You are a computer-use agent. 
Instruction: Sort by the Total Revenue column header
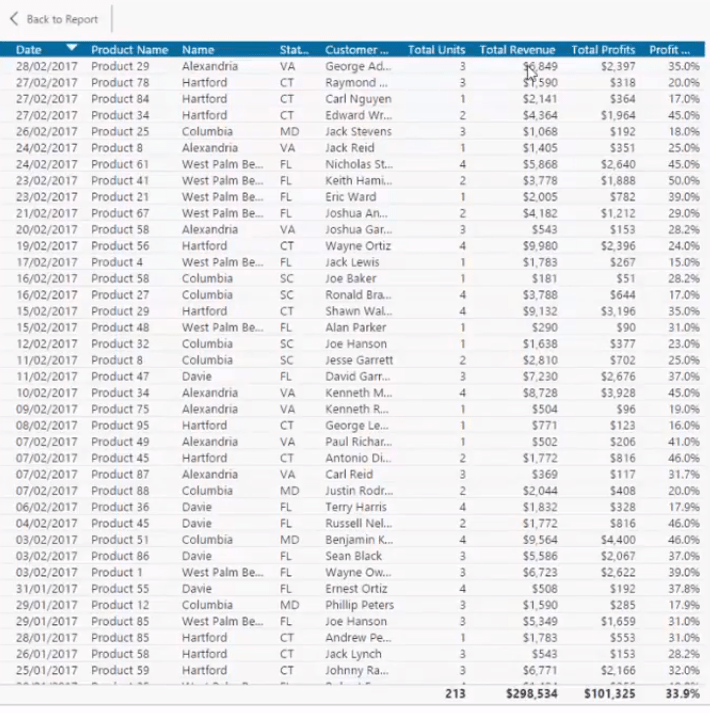[518, 50]
